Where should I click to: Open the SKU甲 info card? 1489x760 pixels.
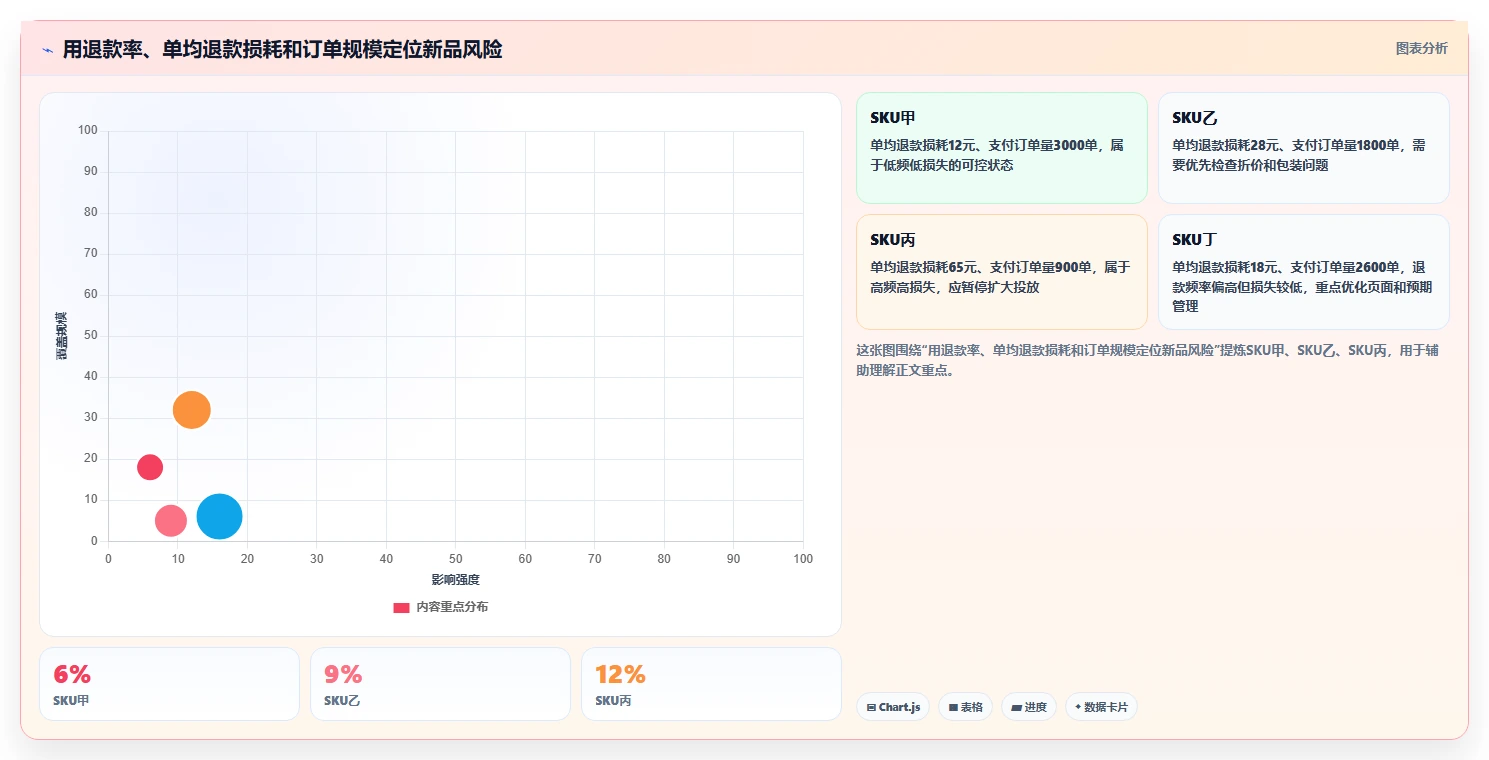coord(1001,148)
